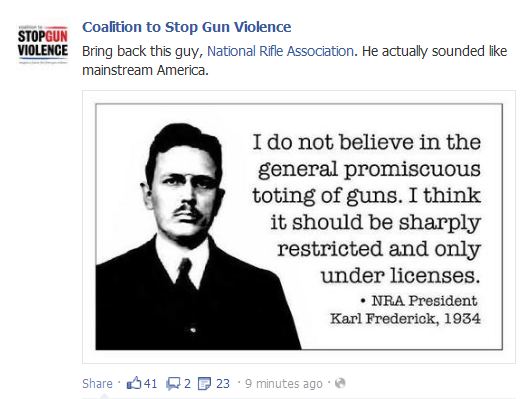The height and width of the screenshot is (399, 531).
Task: Open the list of 41 likes
Action: coord(151,383)
